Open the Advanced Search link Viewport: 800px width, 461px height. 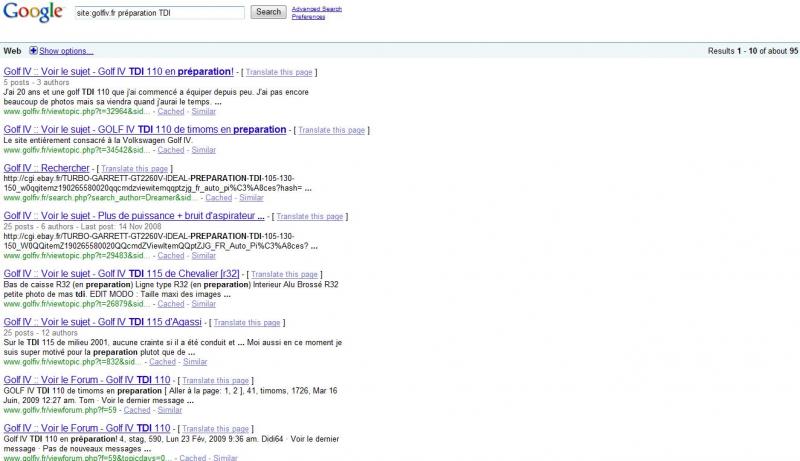317,9
